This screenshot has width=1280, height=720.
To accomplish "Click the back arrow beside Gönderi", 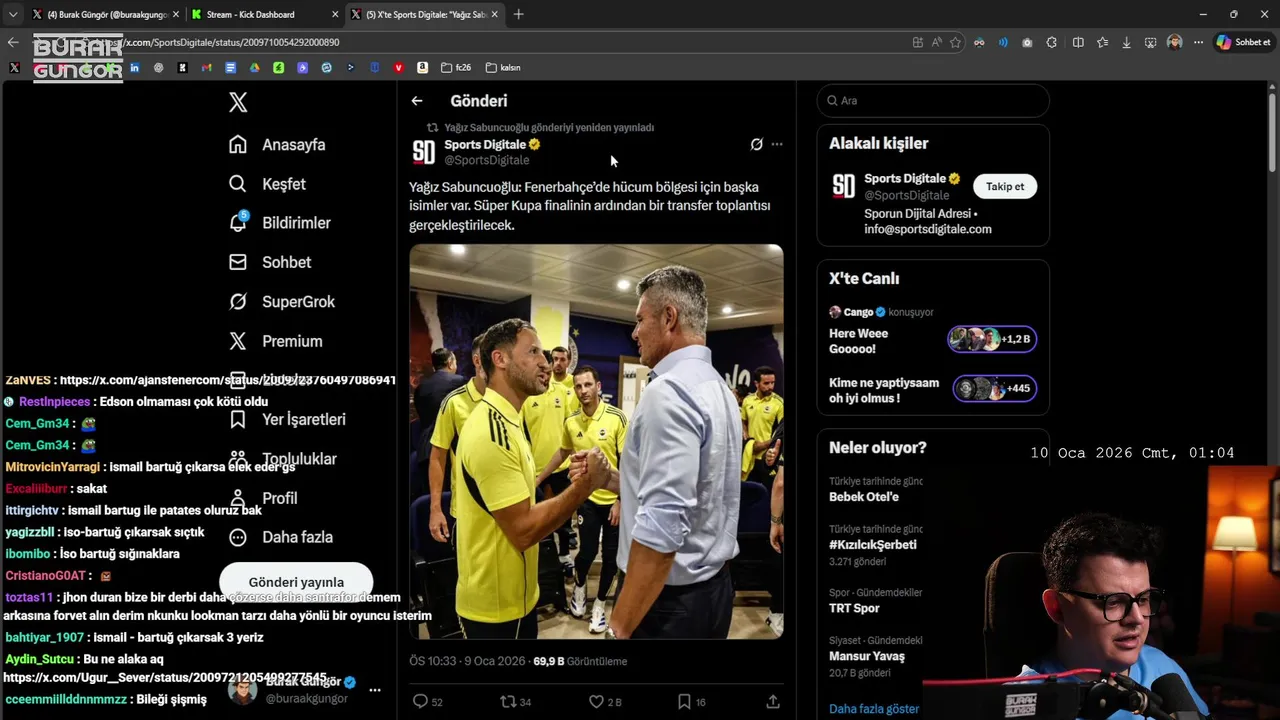I will click(417, 101).
